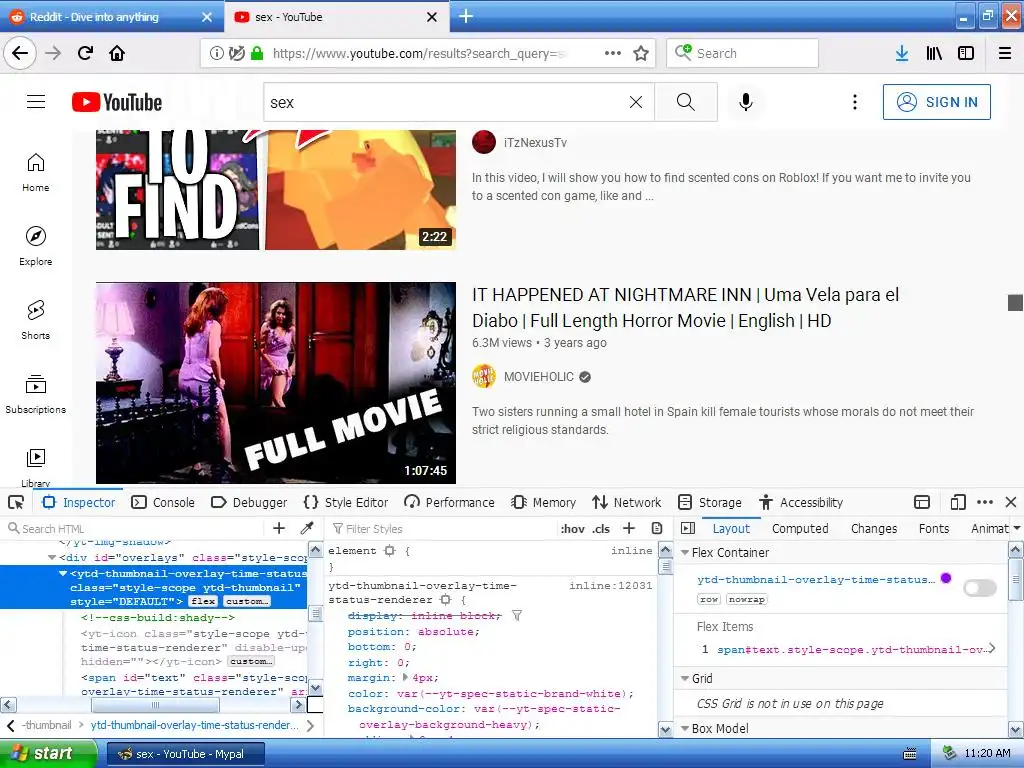
Task: Click the Windows start button
Action: (x=48, y=754)
